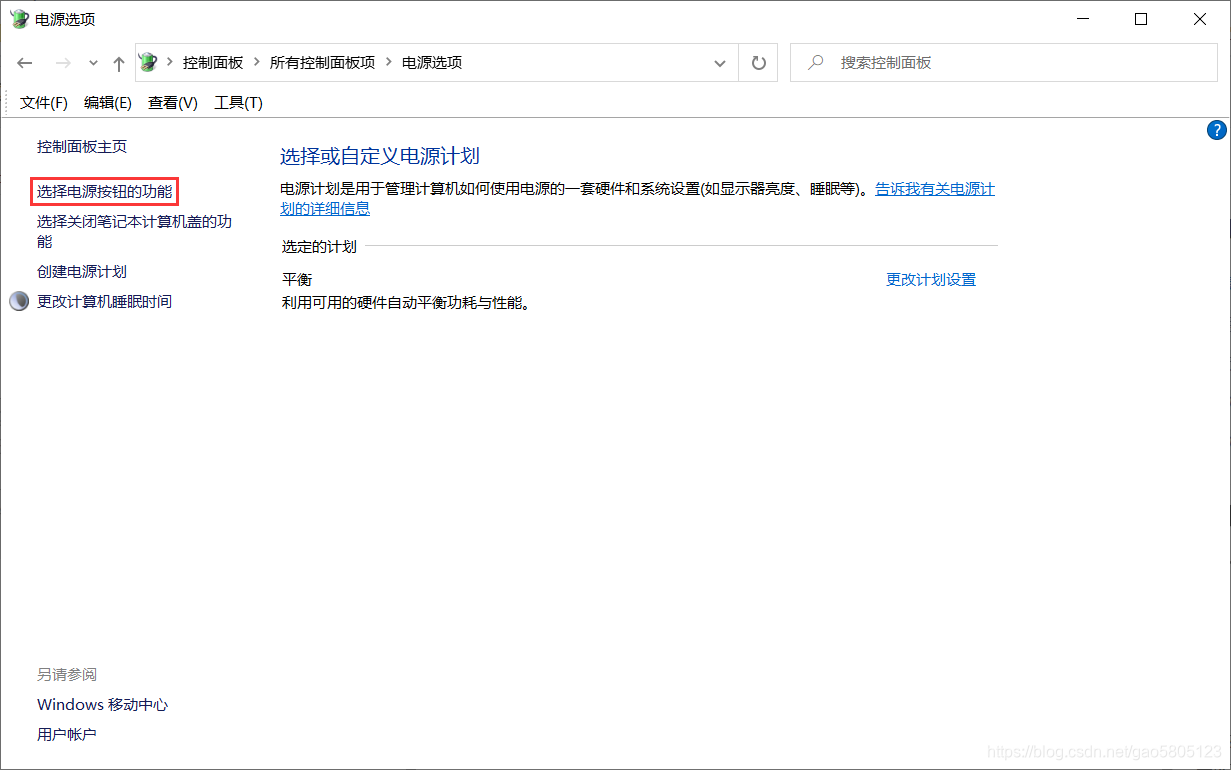Viewport: 1231px width, 770px height.
Task: Click the Refresh button in address bar
Action: click(x=758, y=62)
